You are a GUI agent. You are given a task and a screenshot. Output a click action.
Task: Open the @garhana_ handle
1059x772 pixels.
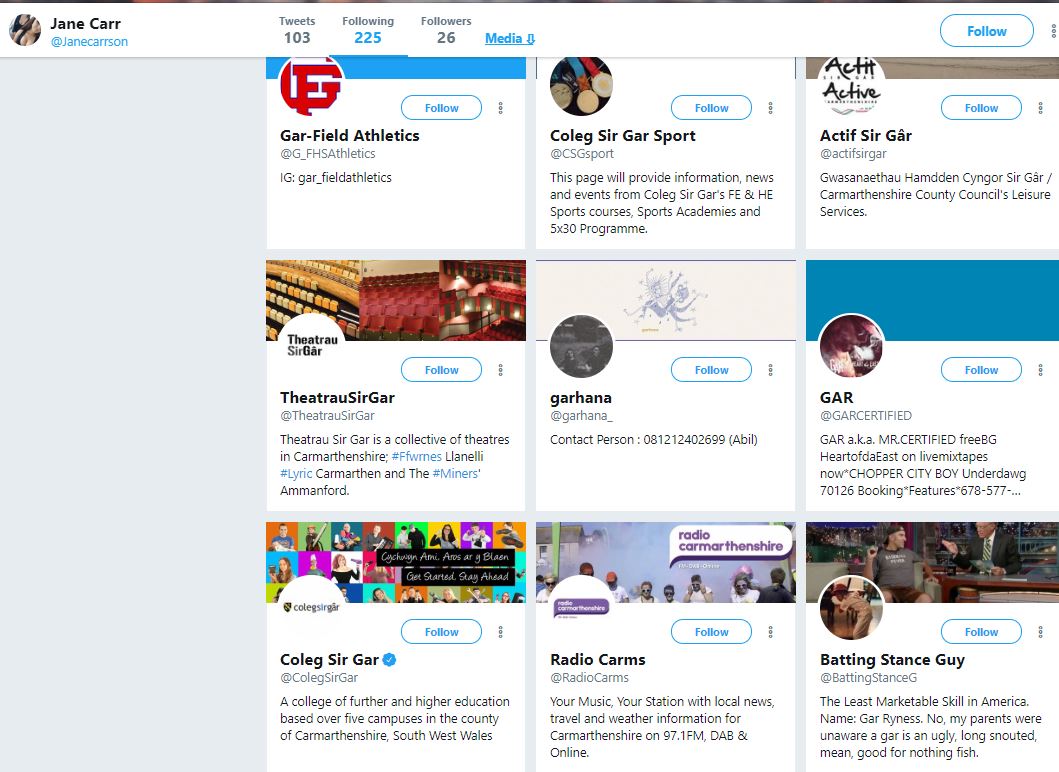pyautogui.click(x=581, y=416)
